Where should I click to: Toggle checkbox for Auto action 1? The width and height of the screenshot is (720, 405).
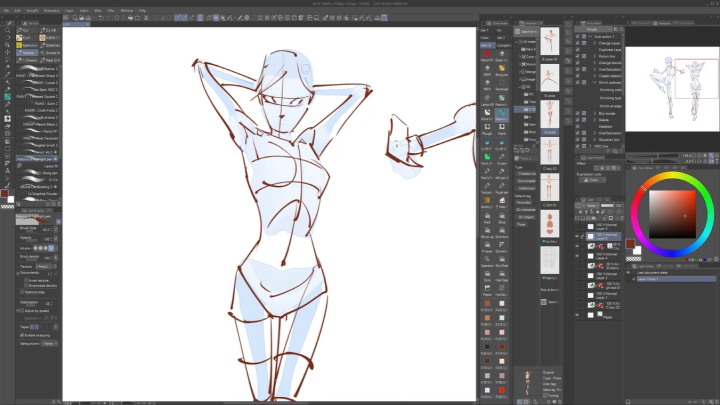578,36
